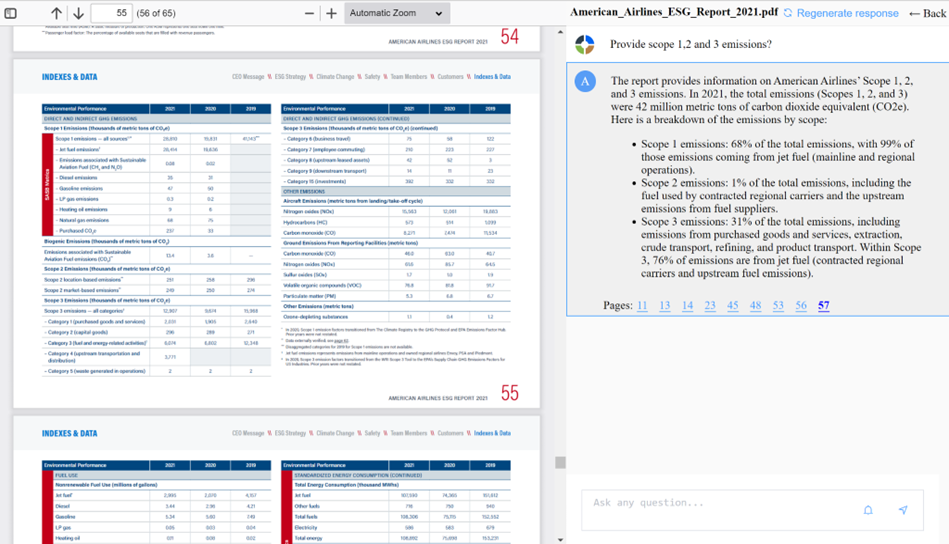Click the PDF scrollbar up arrow
Image resolution: width=949 pixels, height=544 pixels.
(560, 31)
